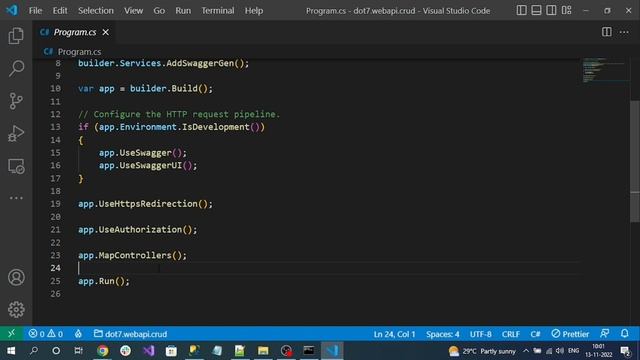Viewport: 640px width, 360px height.
Task: Open the editor More Actions ellipsis
Action: (624, 32)
